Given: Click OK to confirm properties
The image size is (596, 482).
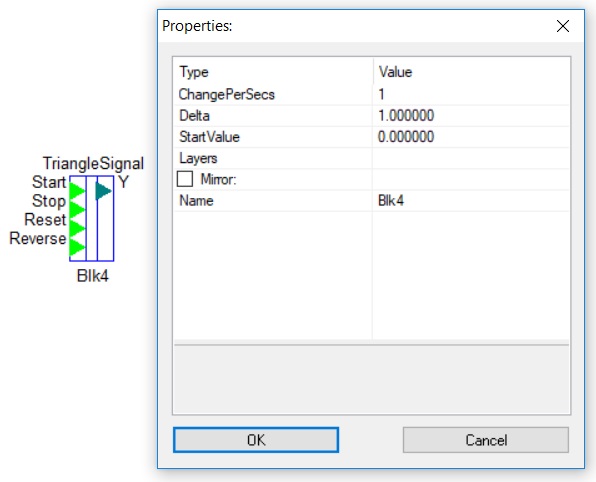Looking at the screenshot, I should [x=256, y=440].
